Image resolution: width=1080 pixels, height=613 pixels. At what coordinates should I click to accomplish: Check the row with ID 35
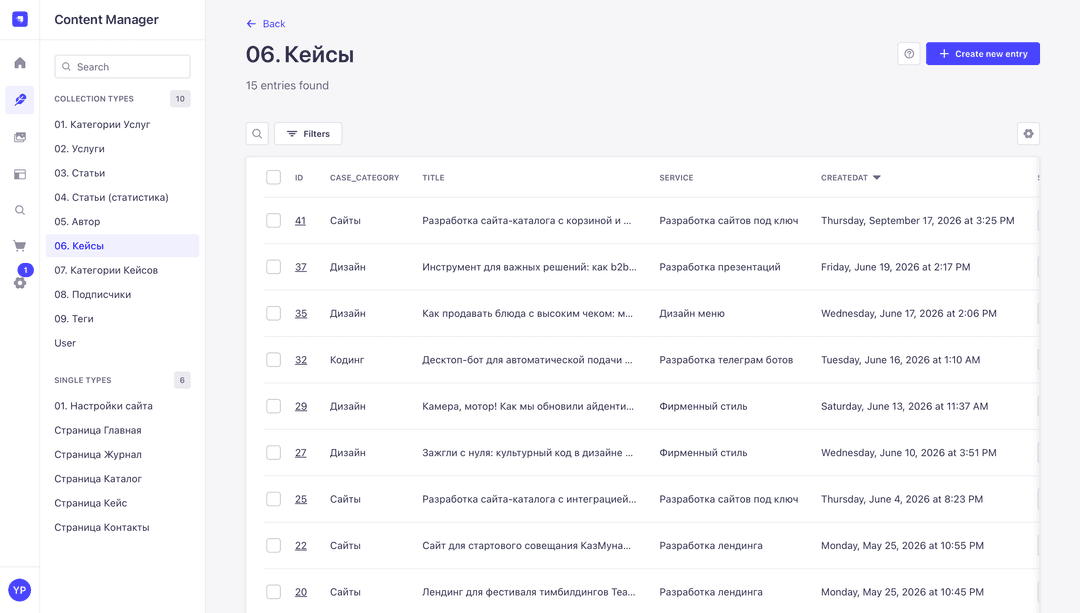273,313
